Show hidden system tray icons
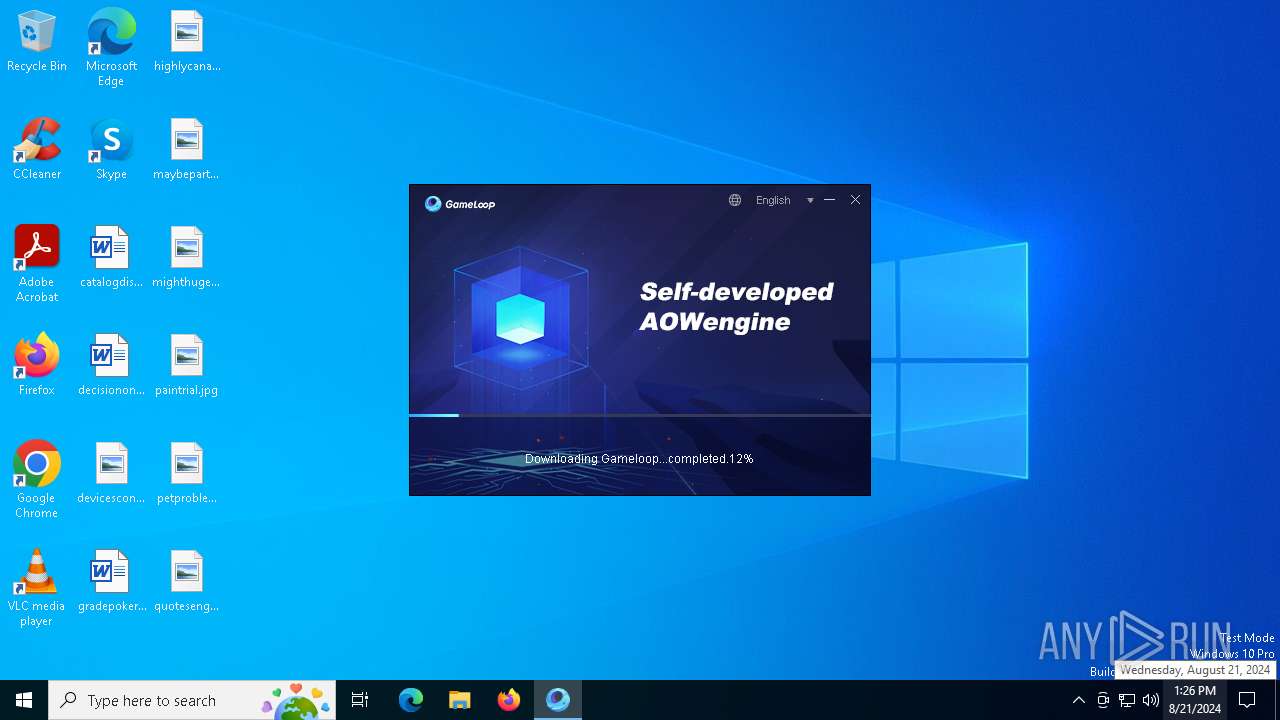 (x=1078, y=700)
